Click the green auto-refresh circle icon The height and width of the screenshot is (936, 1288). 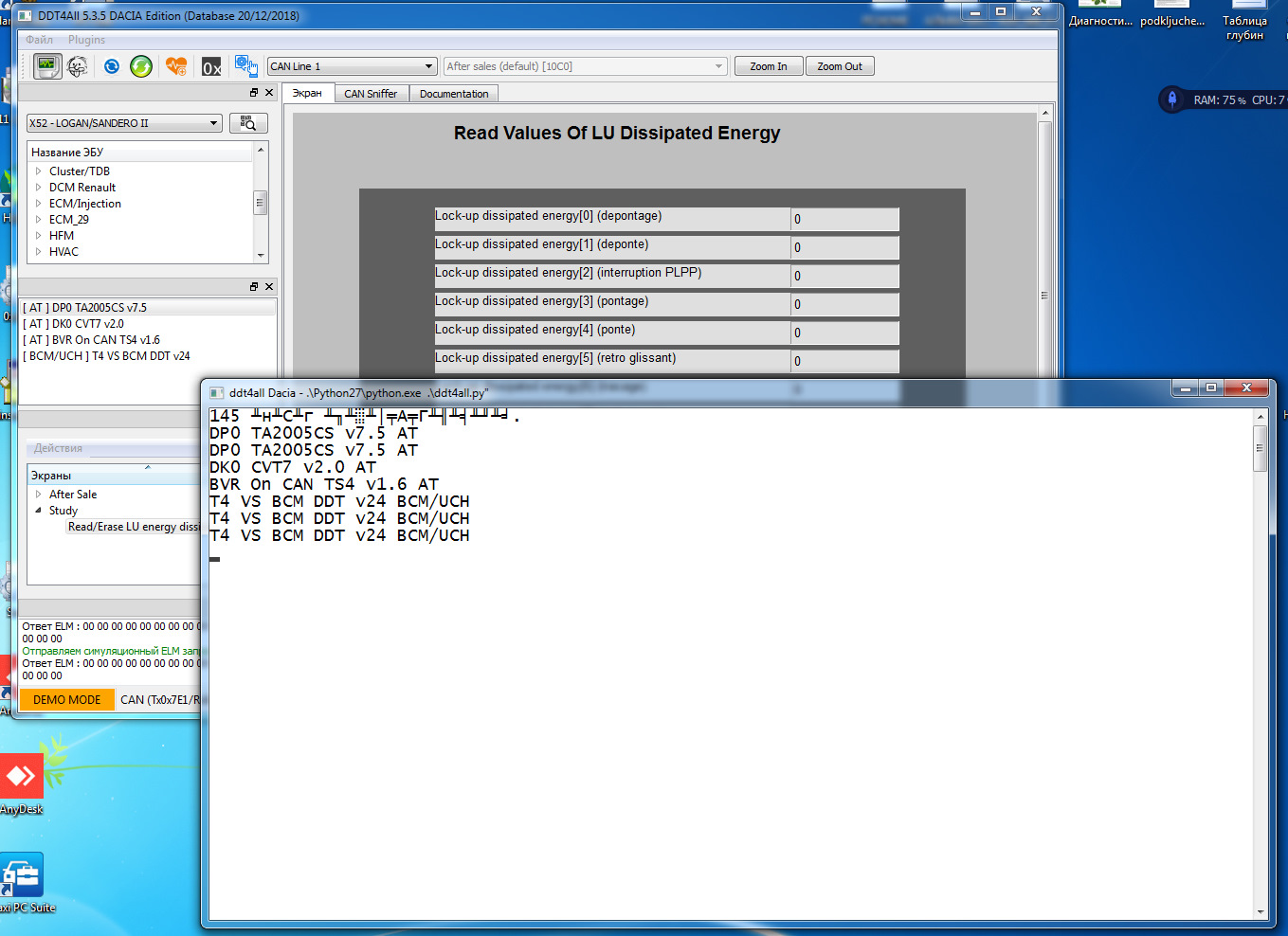point(141,66)
